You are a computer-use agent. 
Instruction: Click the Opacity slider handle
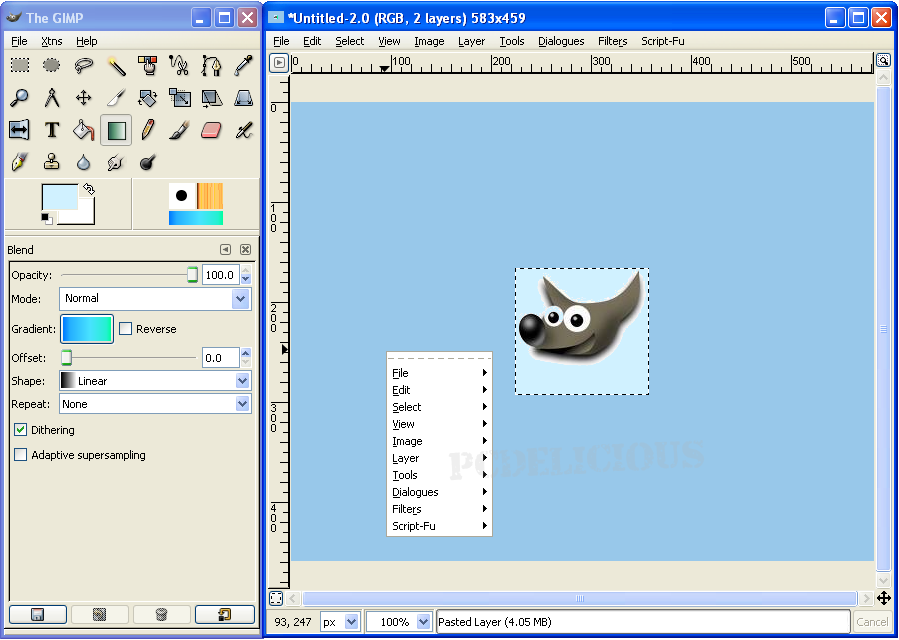click(193, 275)
